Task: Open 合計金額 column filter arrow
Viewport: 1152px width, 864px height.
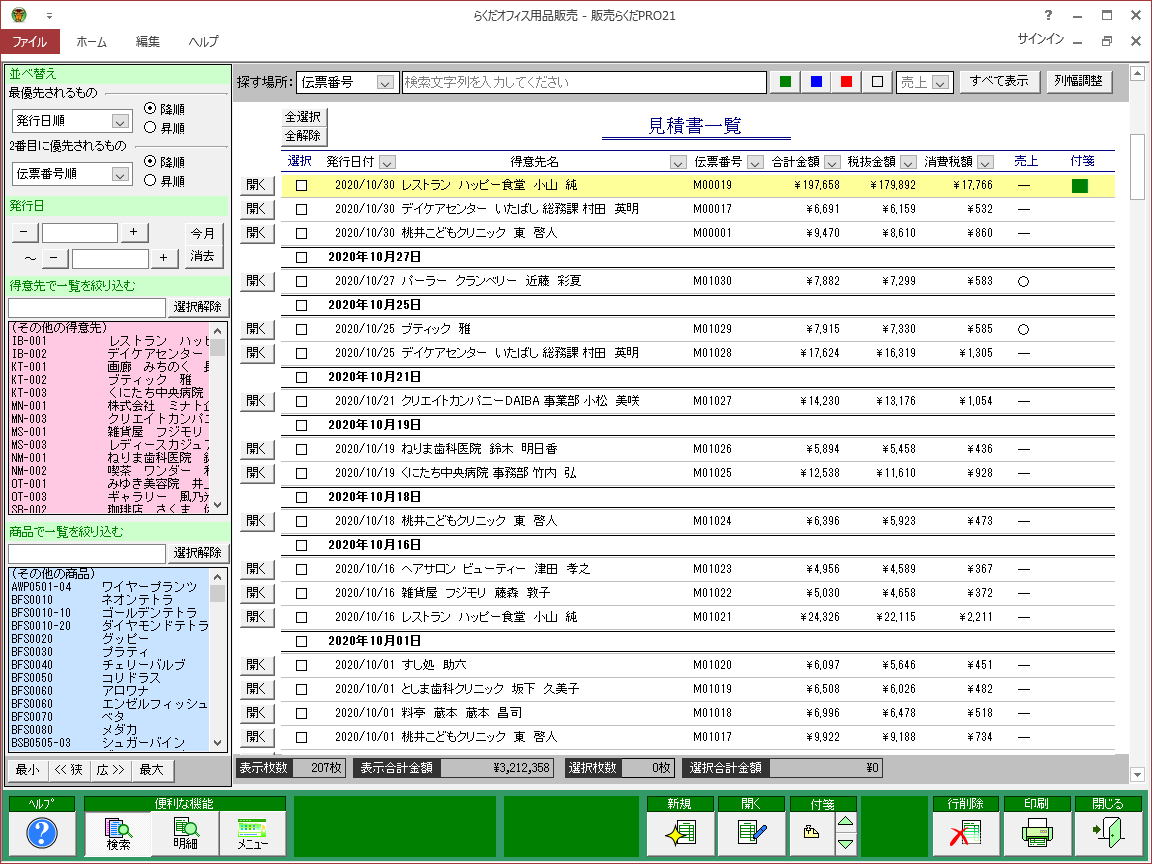Action: coord(832,162)
